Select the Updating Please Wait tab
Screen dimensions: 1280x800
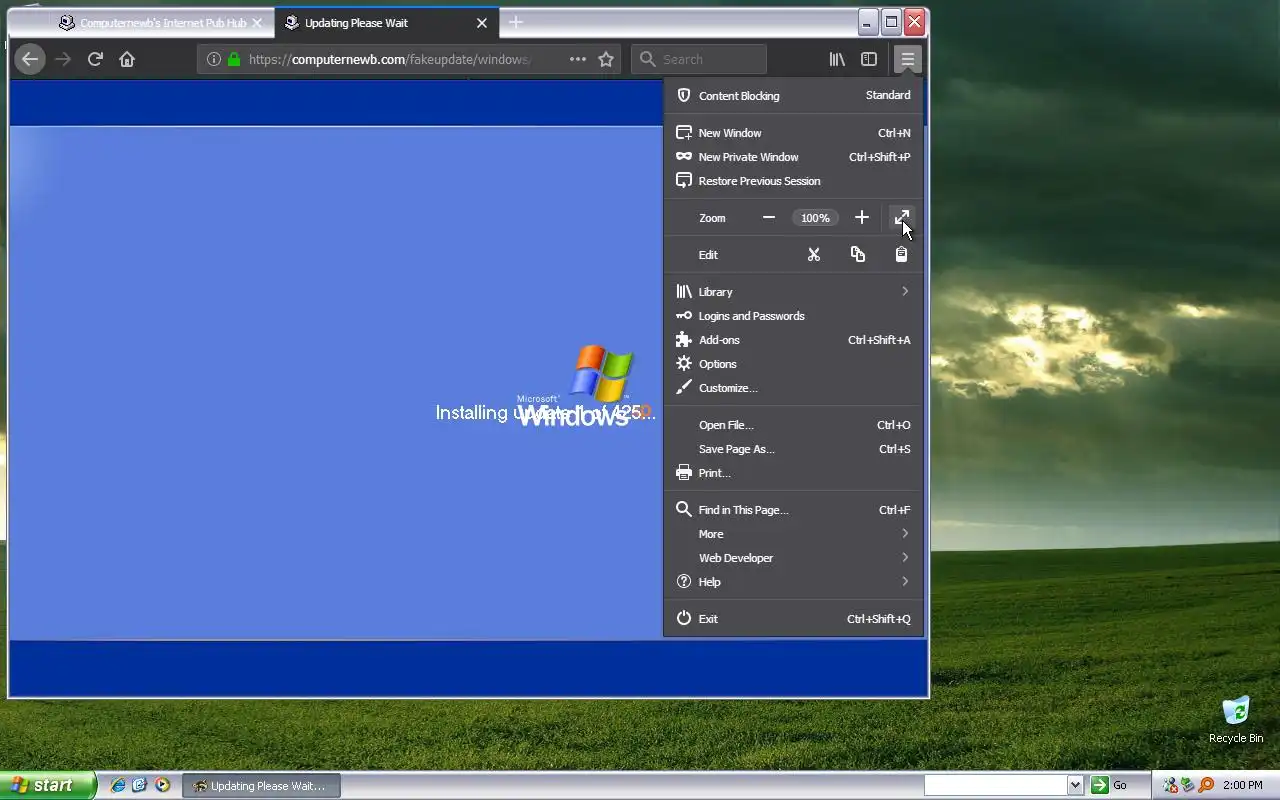pyautogui.click(x=387, y=22)
